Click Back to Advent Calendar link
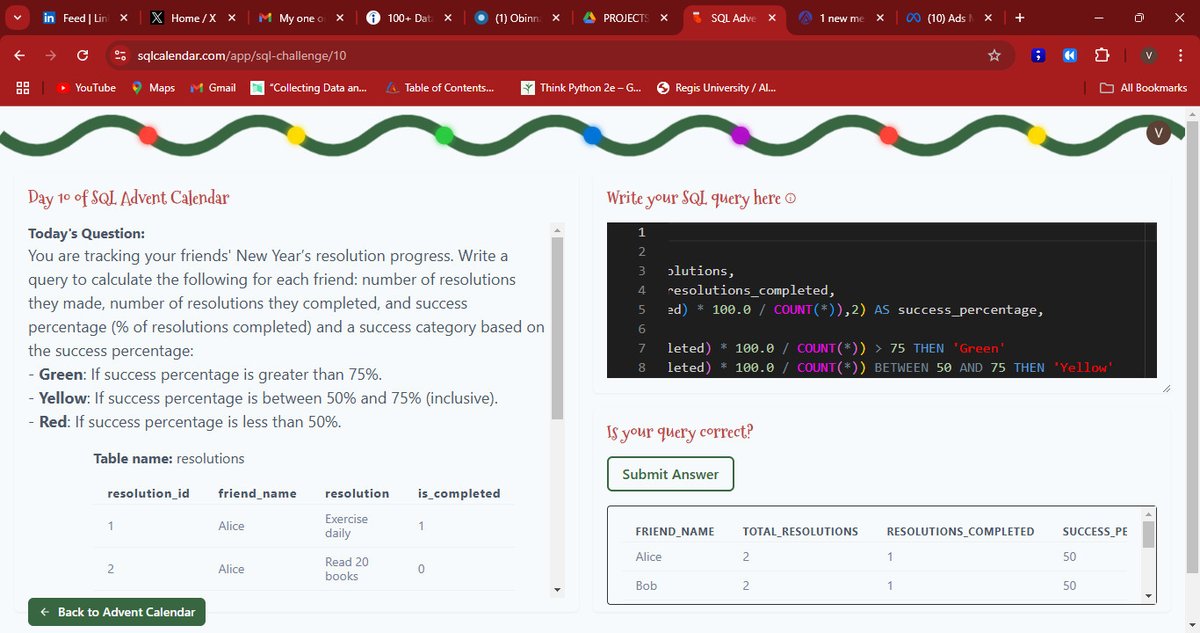The width and height of the screenshot is (1200, 633). coord(116,611)
